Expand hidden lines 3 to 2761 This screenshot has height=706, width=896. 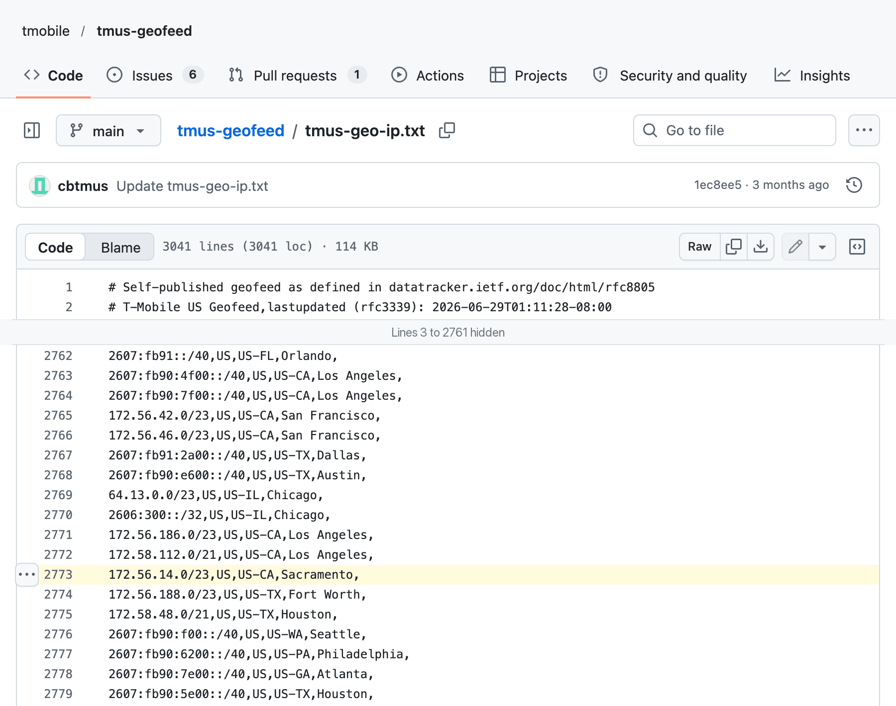pyautogui.click(x=448, y=332)
